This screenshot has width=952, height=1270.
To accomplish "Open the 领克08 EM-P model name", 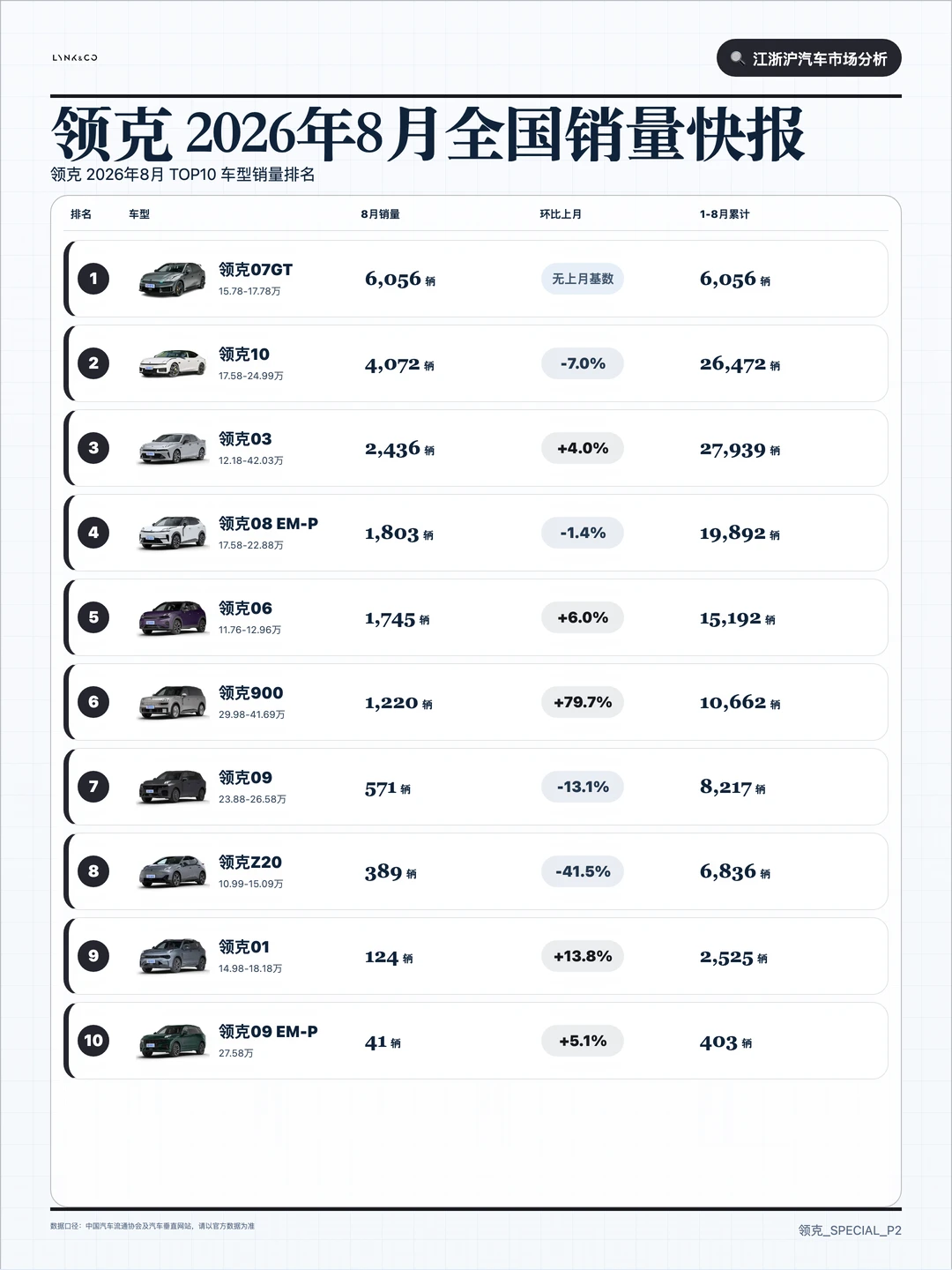I will (268, 523).
